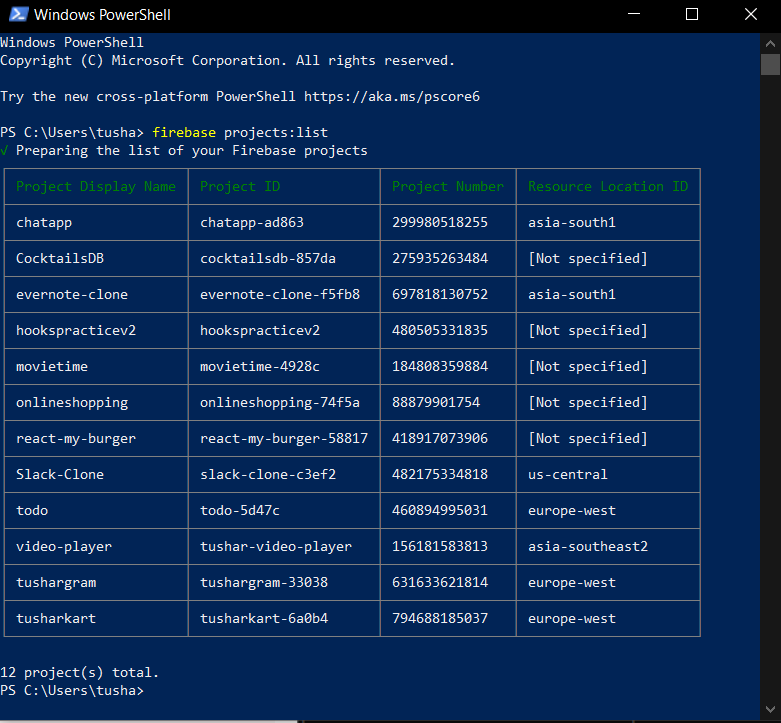Click the 'todo-5d47c' project ID
The image size is (781, 723).
click(x=240, y=510)
